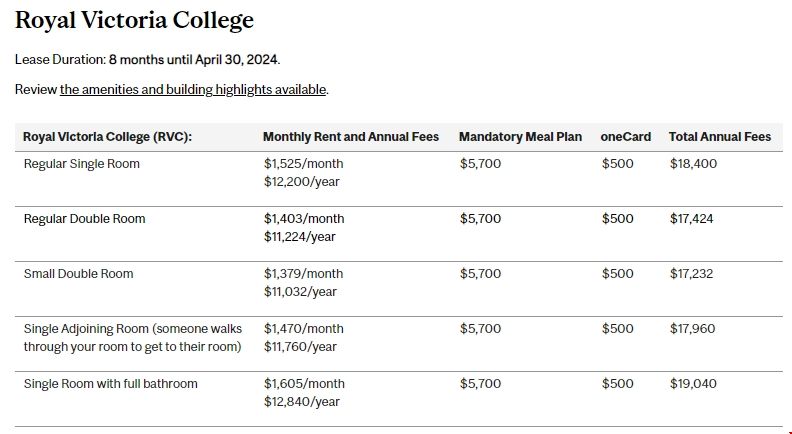This screenshot has width=792, height=434.
Task: Click the Monthly Rent and Annual Fees header
Action: [x=350, y=137]
